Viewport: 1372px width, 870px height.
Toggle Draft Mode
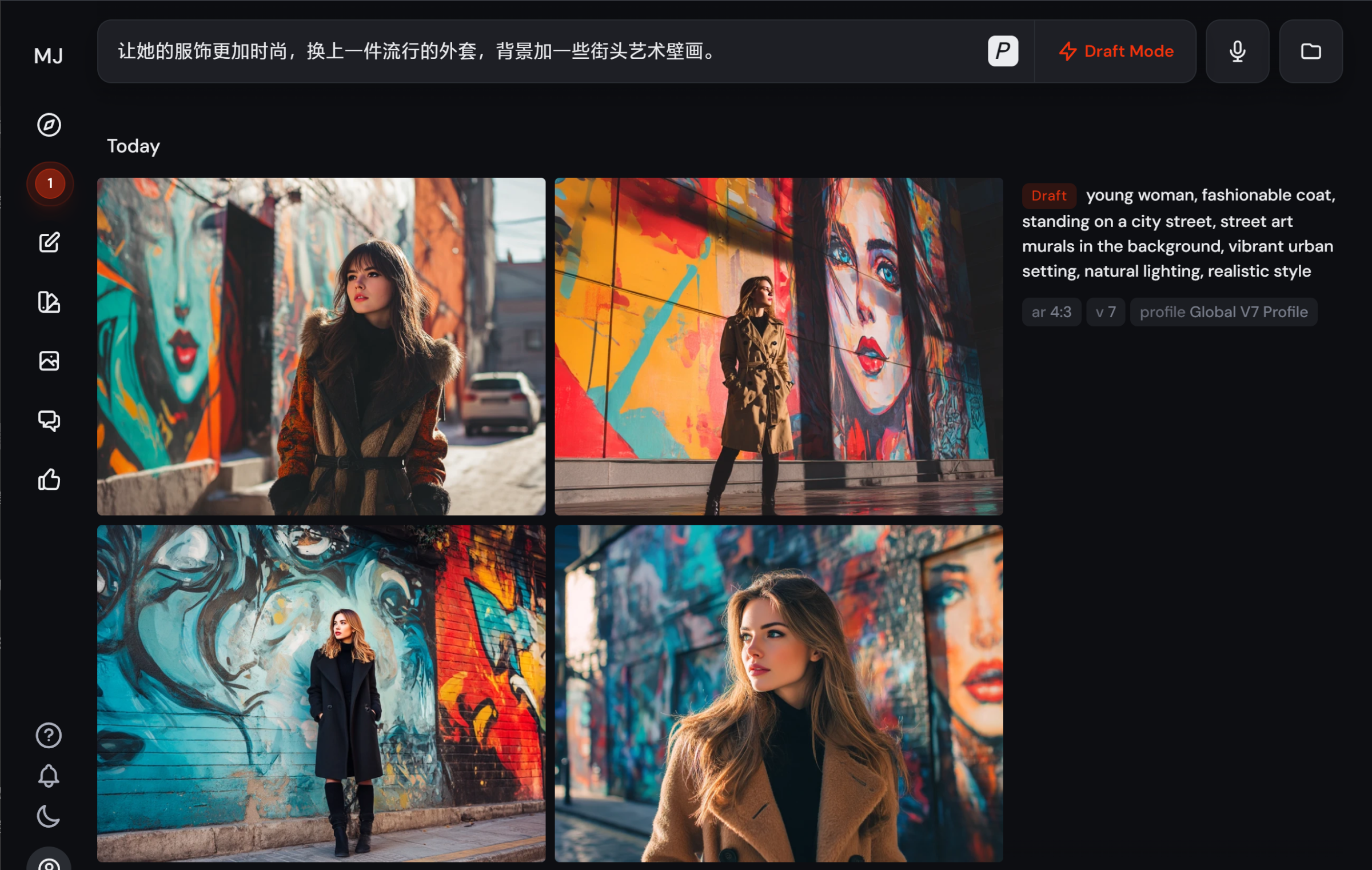[1115, 51]
